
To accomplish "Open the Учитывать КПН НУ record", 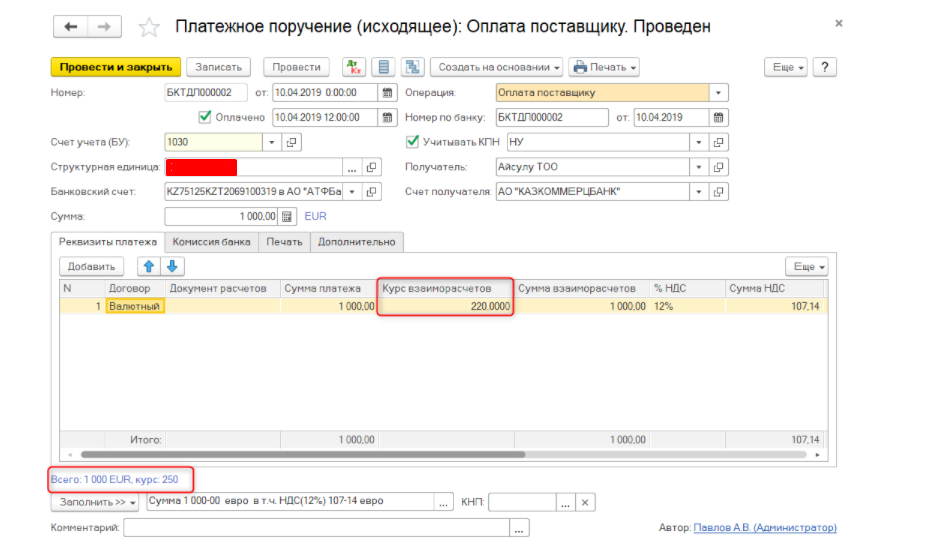I will click(x=718, y=142).
